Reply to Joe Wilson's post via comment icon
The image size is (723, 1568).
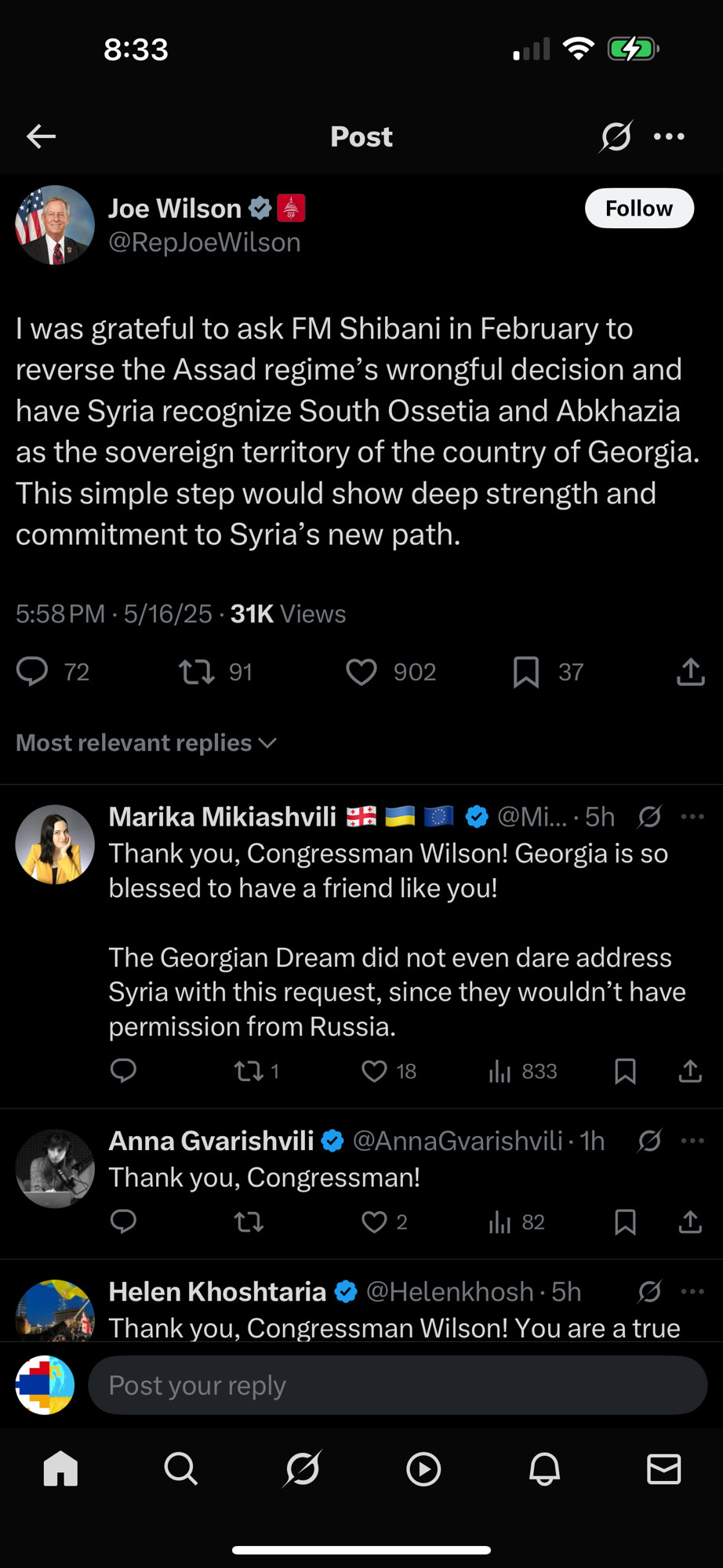(x=32, y=672)
